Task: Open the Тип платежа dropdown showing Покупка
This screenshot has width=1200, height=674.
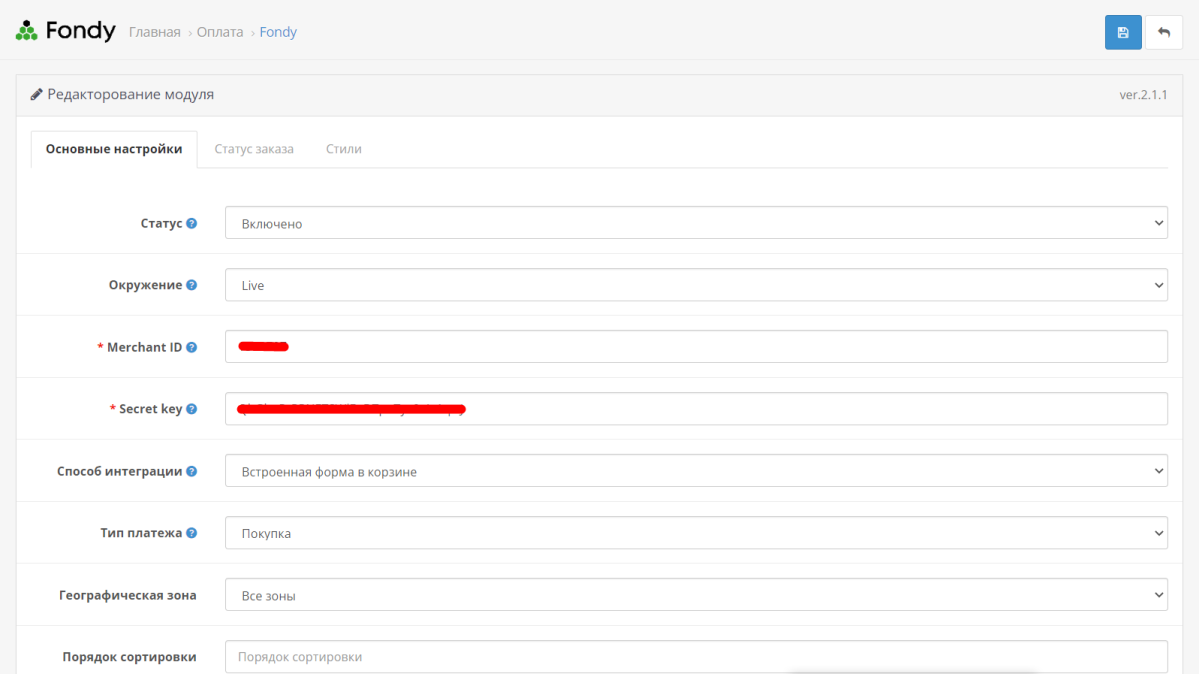Action: [x=696, y=533]
